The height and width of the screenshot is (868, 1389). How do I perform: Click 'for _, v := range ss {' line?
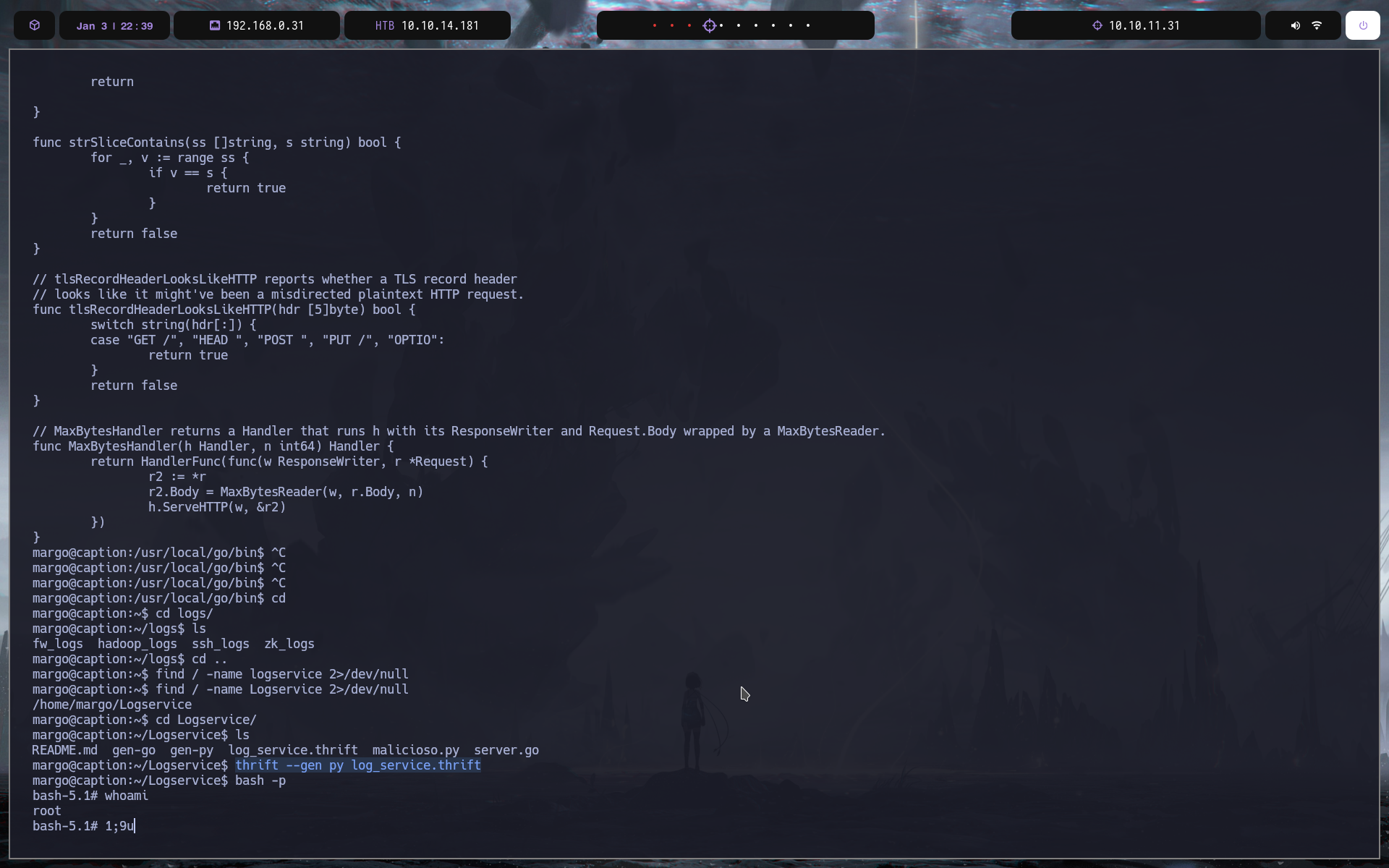[170, 158]
